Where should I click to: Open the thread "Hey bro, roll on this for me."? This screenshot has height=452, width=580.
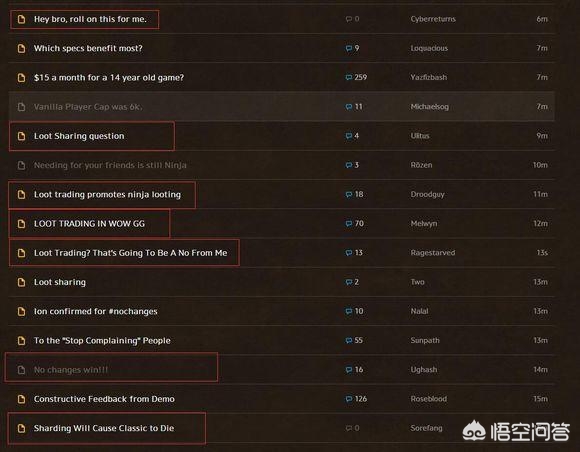[90, 19]
